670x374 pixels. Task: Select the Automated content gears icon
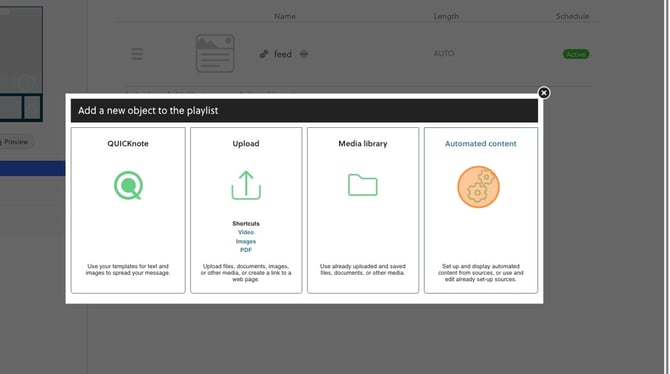pyautogui.click(x=479, y=187)
